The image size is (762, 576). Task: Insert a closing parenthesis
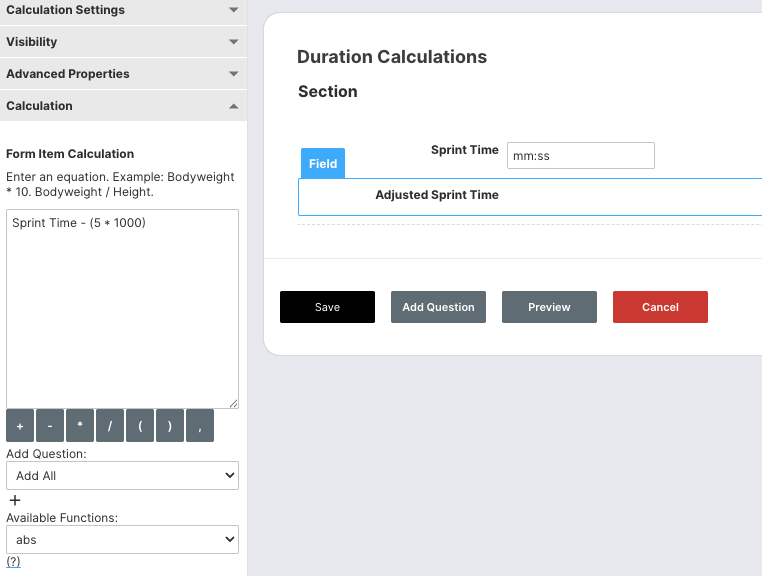[170, 426]
